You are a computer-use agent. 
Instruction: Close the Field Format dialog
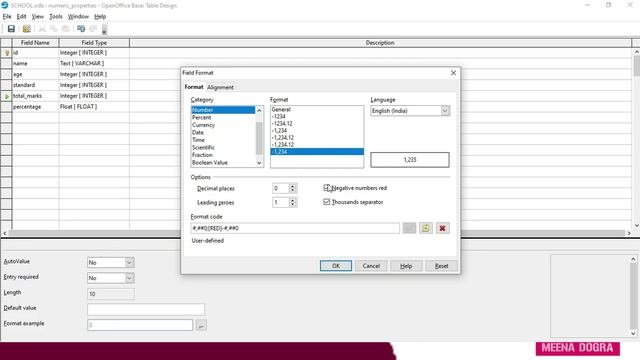pyautogui.click(x=453, y=73)
